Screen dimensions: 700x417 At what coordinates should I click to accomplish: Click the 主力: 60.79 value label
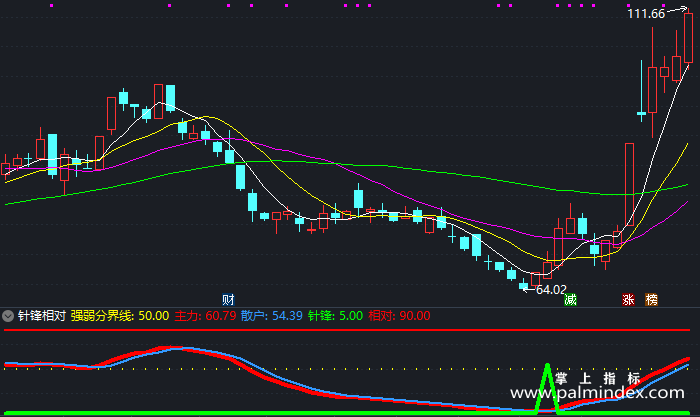[x=205, y=316]
